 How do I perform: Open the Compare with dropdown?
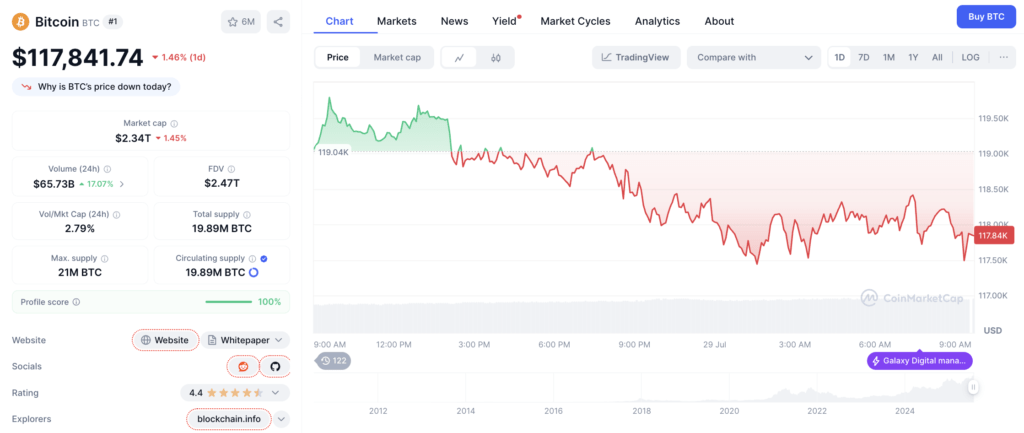754,57
